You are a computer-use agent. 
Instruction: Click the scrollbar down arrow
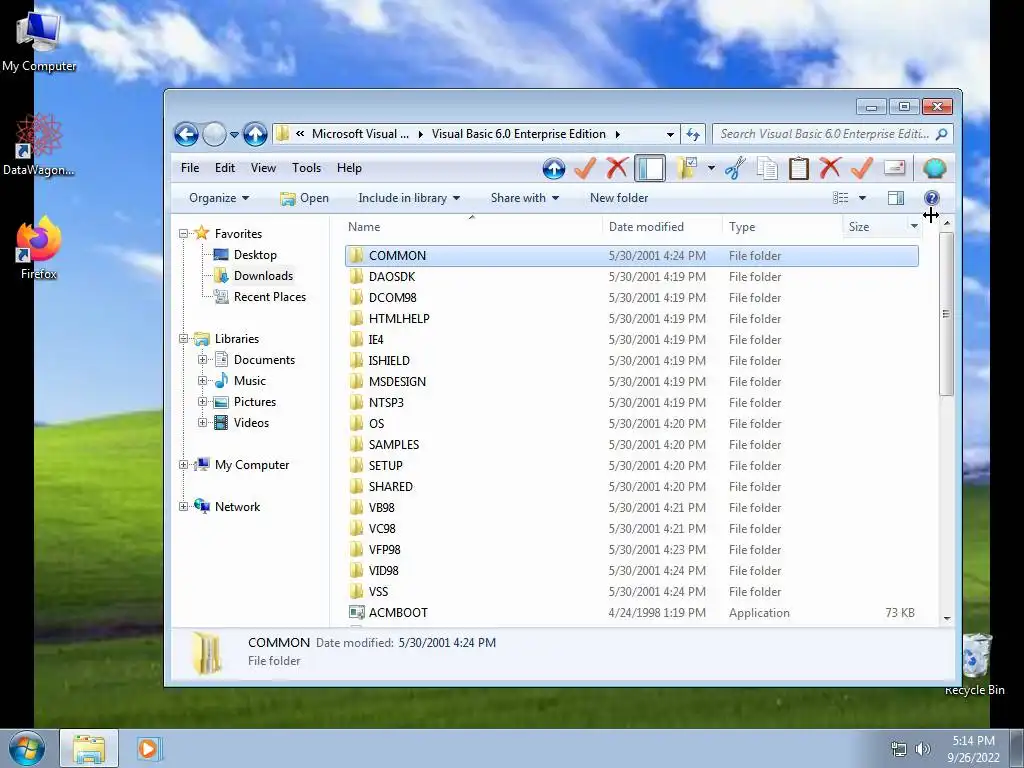[x=947, y=618]
